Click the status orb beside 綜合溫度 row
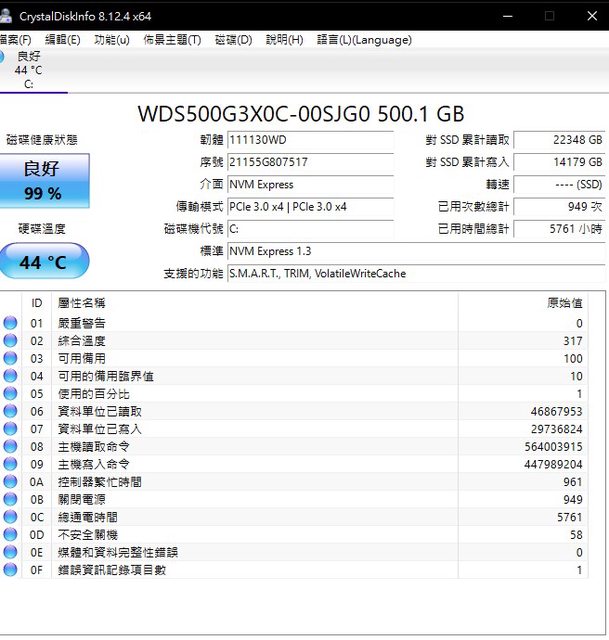 tap(10, 341)
